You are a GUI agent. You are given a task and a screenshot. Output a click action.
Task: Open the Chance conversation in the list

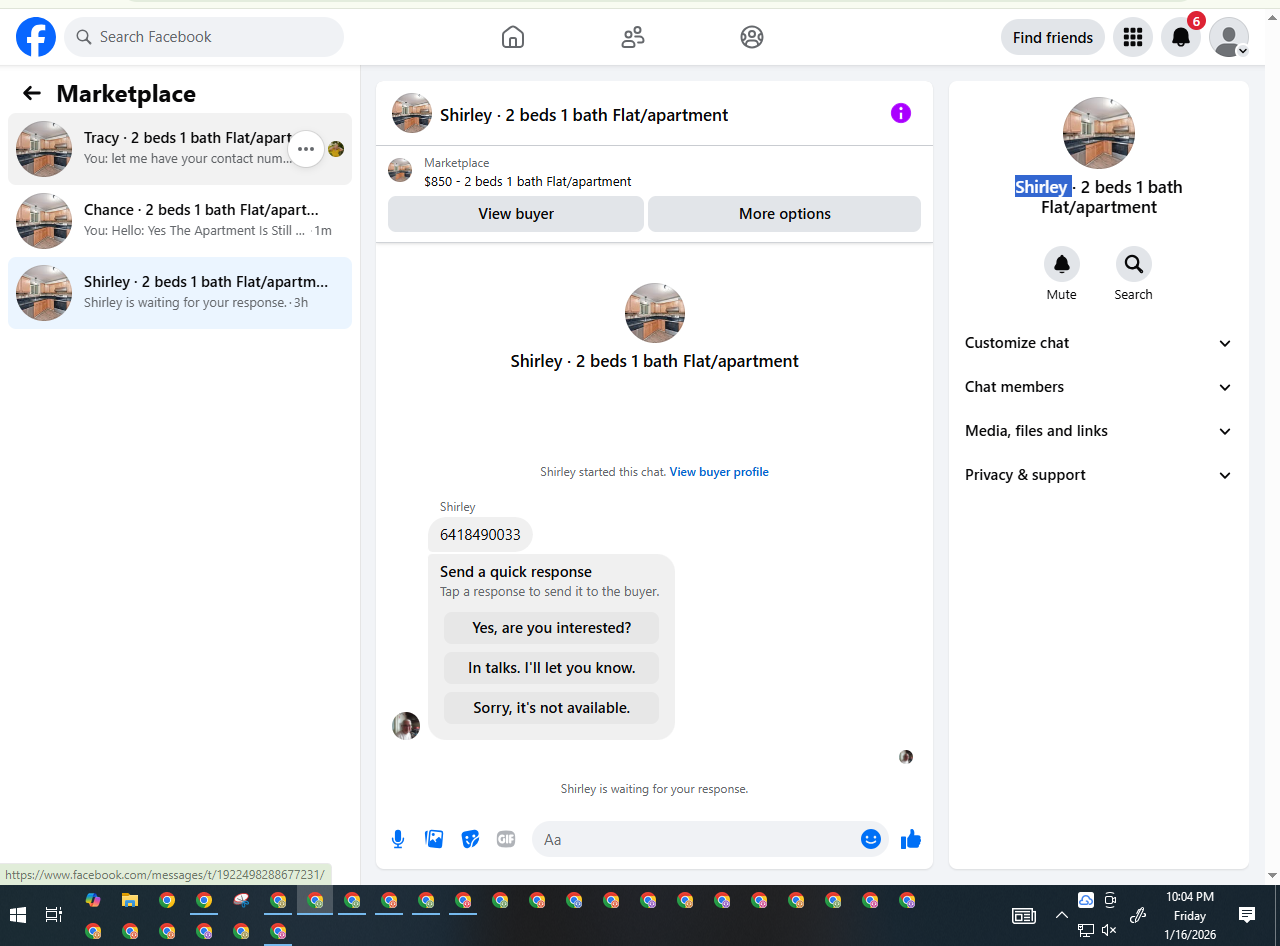tap(180, 221)
